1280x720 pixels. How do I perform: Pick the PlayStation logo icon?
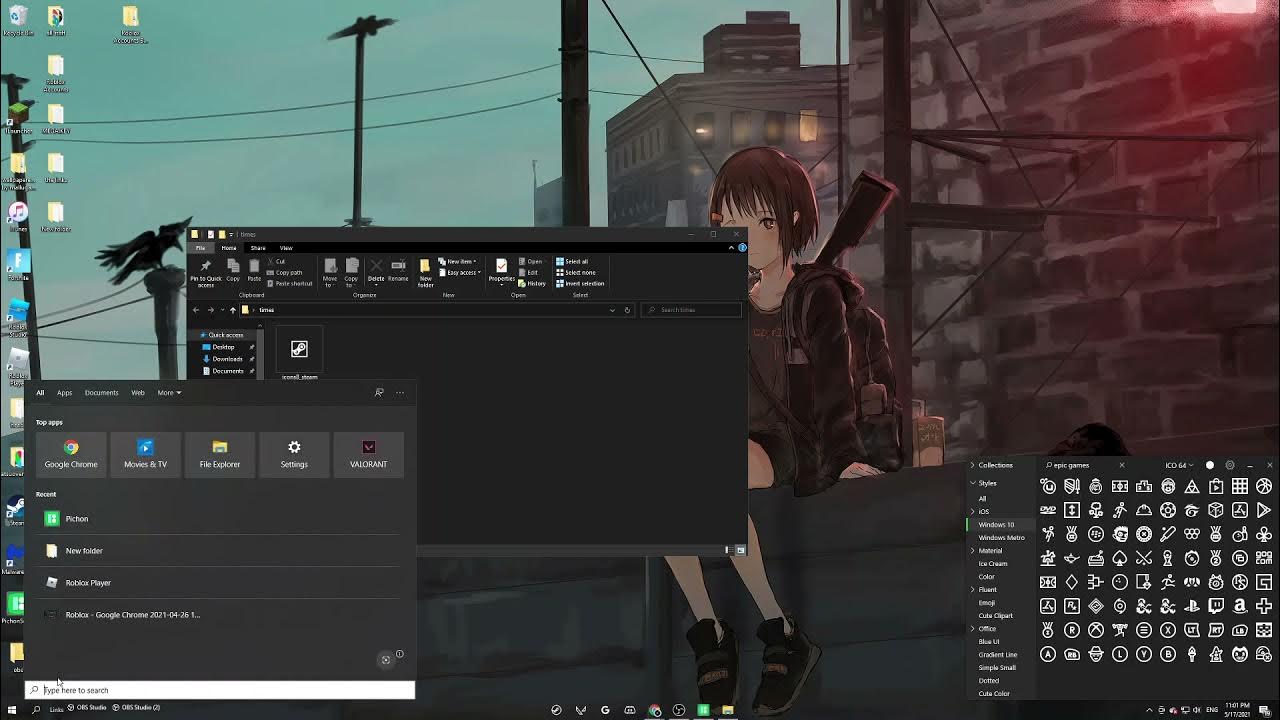click(x=1192, y=606)
